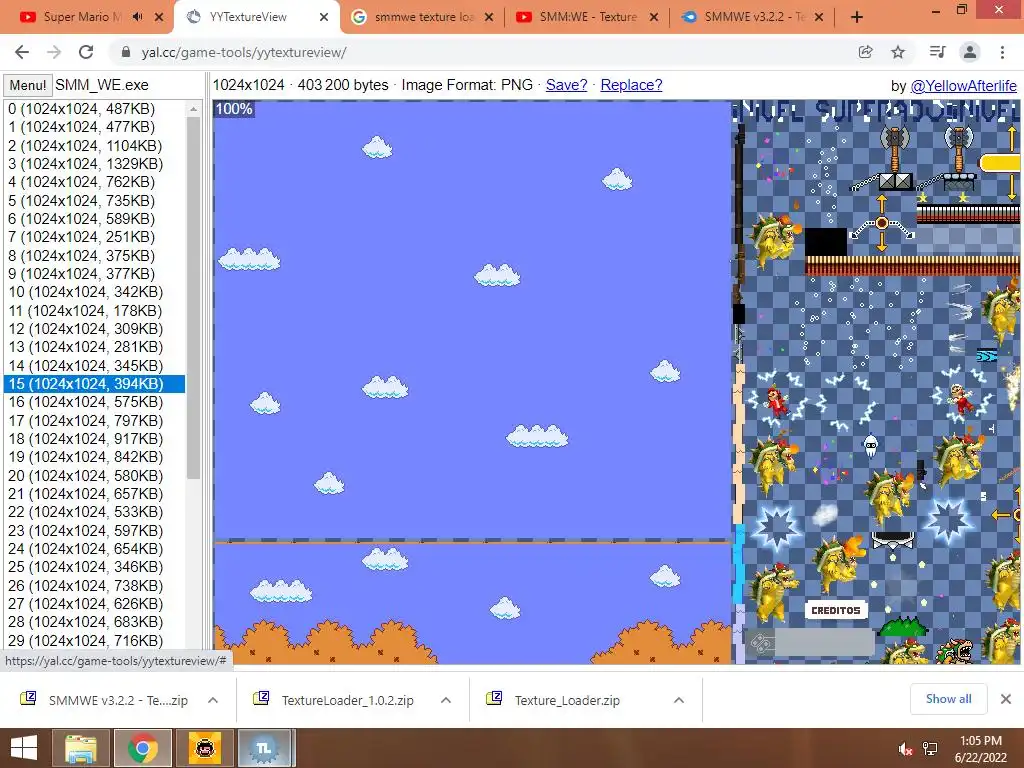1024x768 pixels.
Task: Click the texture list scroll-up arrow
Action: pos(193,109)
